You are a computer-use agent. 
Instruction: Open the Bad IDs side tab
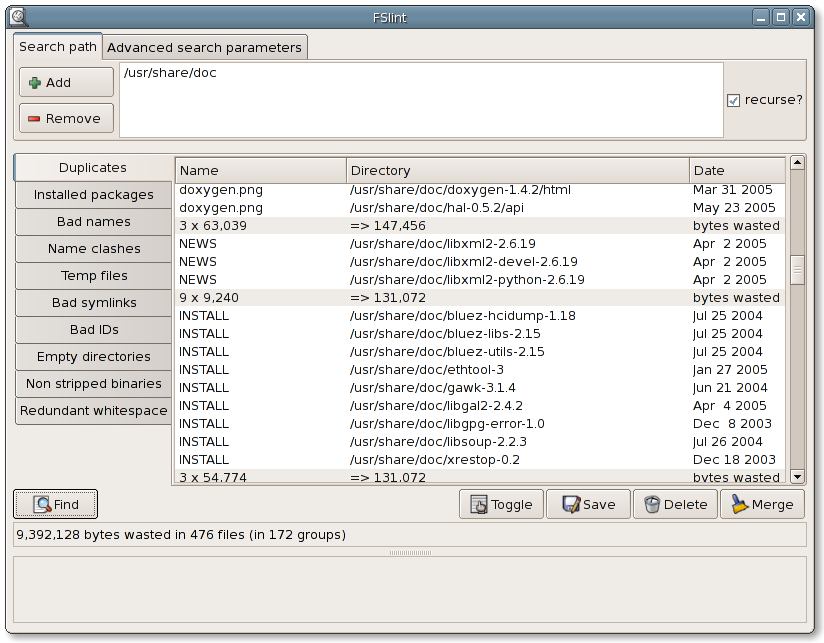point(94,329)
